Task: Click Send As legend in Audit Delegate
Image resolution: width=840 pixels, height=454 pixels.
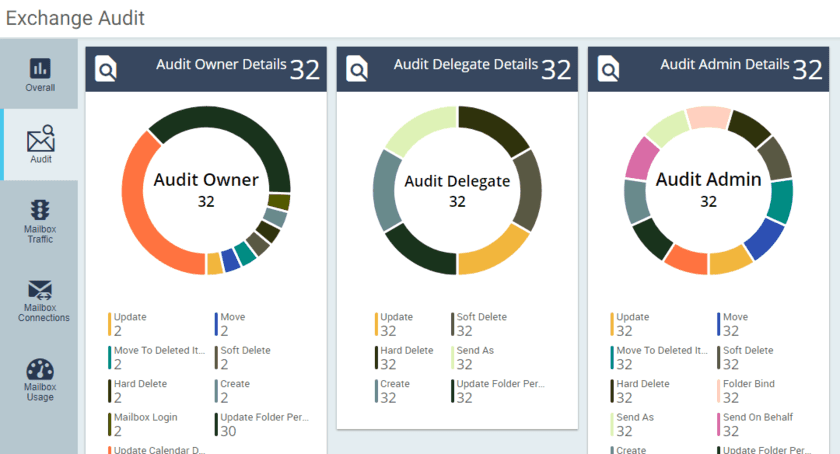Action: 475,351
